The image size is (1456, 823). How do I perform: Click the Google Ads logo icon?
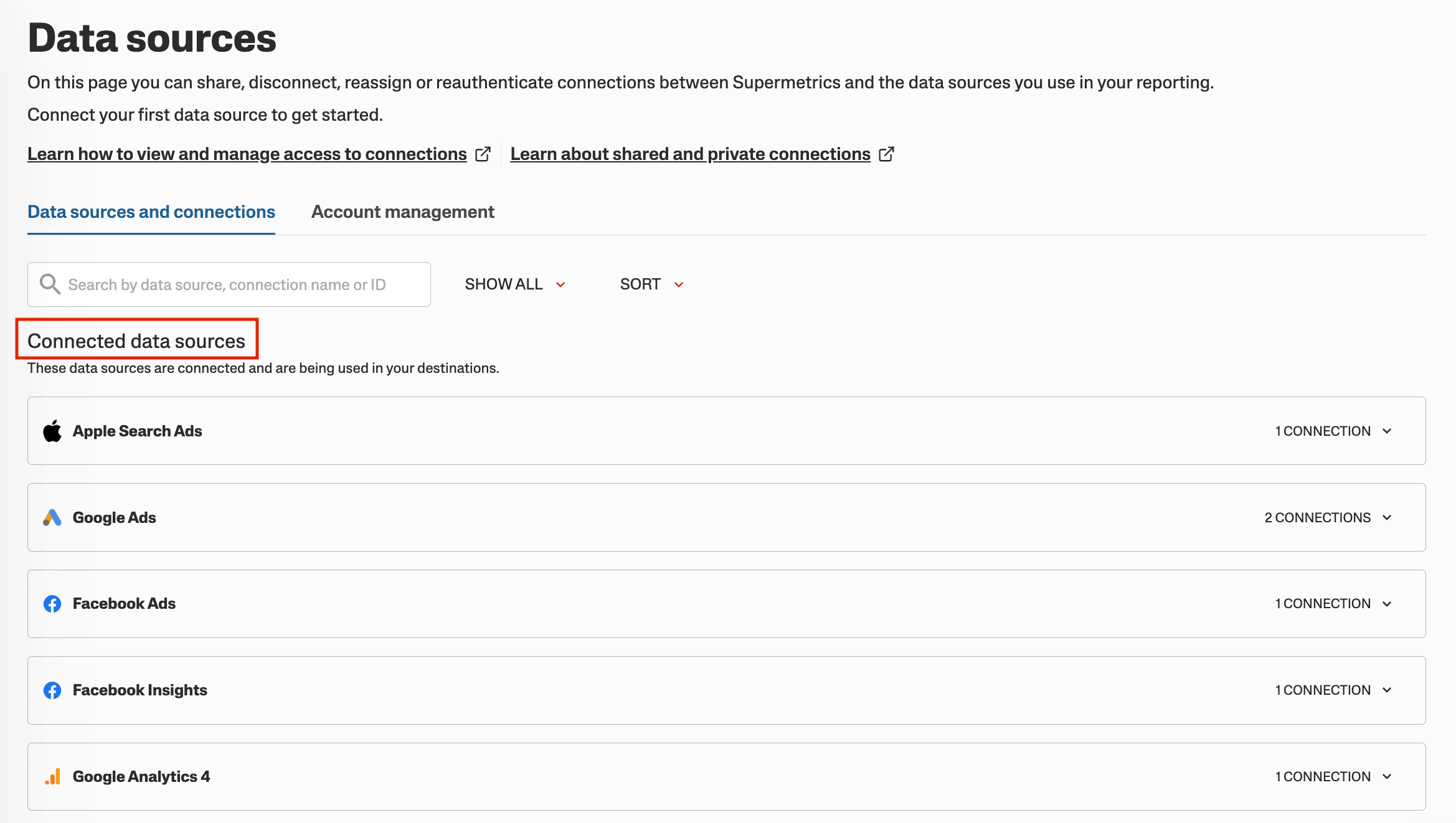point(52,517)
